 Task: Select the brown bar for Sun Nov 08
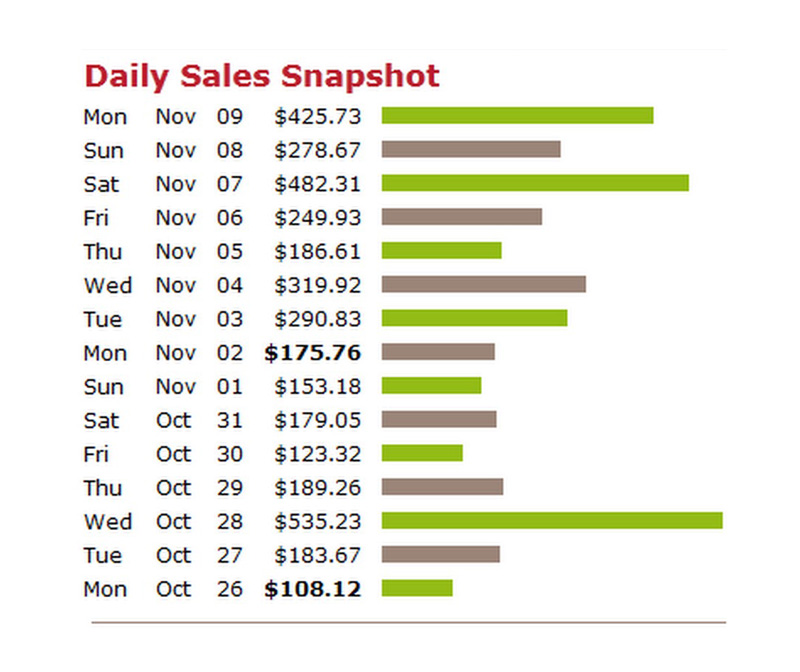click(x=471, y=150)
